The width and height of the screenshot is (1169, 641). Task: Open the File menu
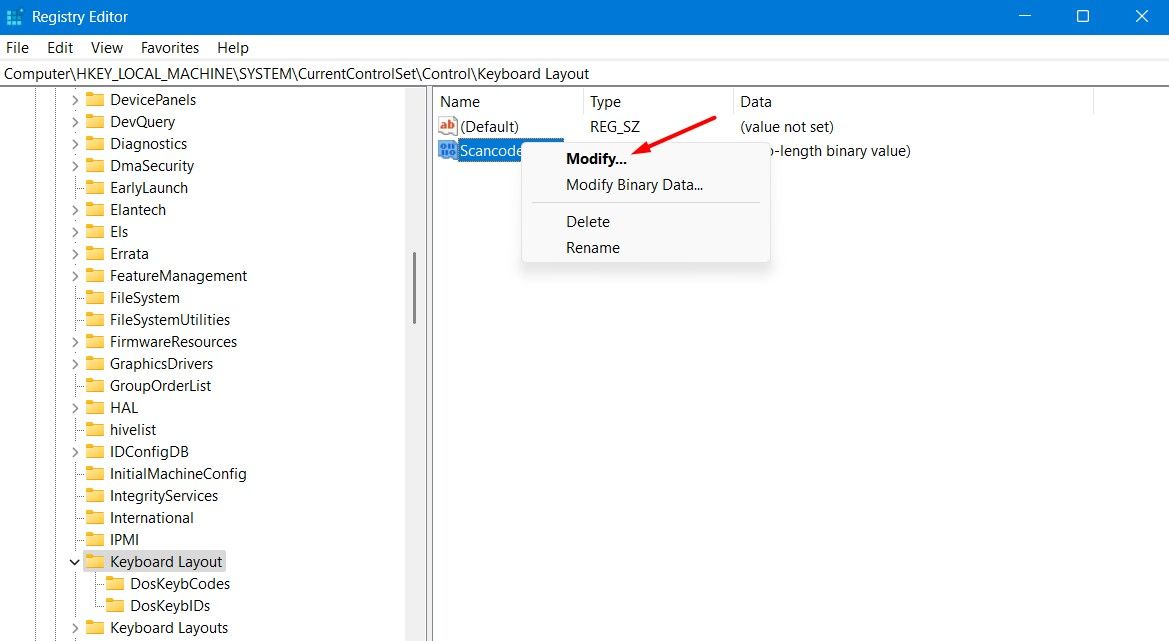(x=17, y=48)
